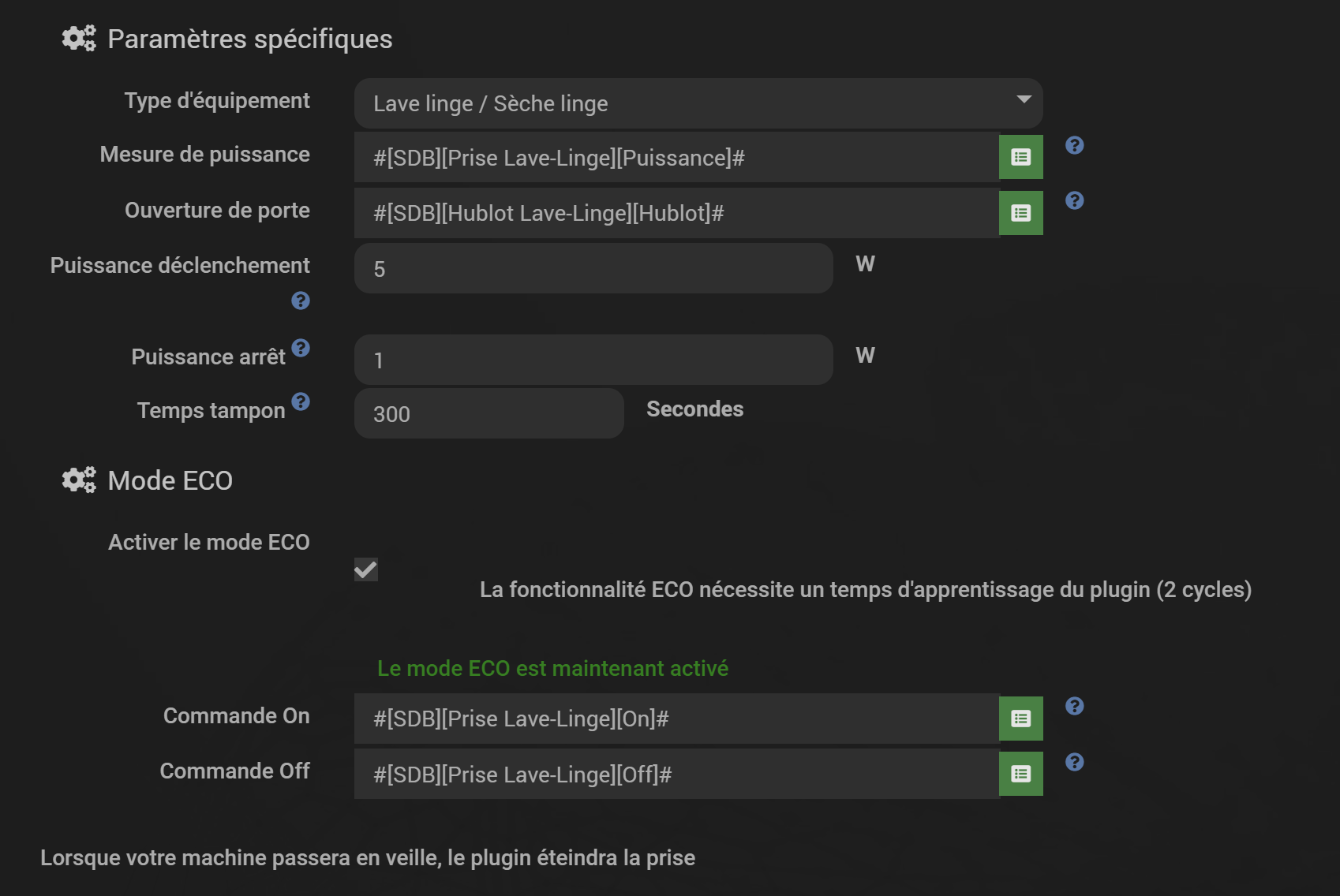The width and height of the screenshot is (1340, 896).
Task: Open command picker for Commande On
Action: click(x=1021, y=719)
